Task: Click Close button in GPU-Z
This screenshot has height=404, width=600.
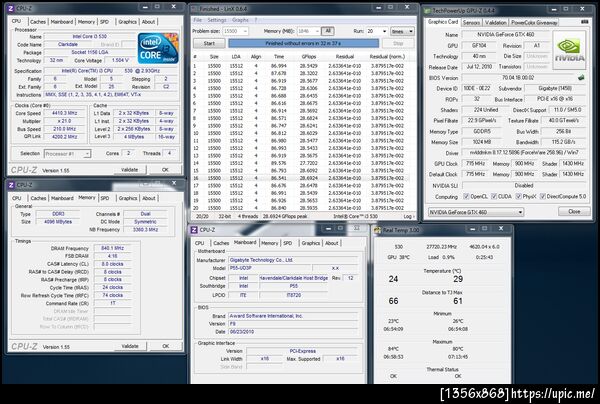Action: click(574, 211)
